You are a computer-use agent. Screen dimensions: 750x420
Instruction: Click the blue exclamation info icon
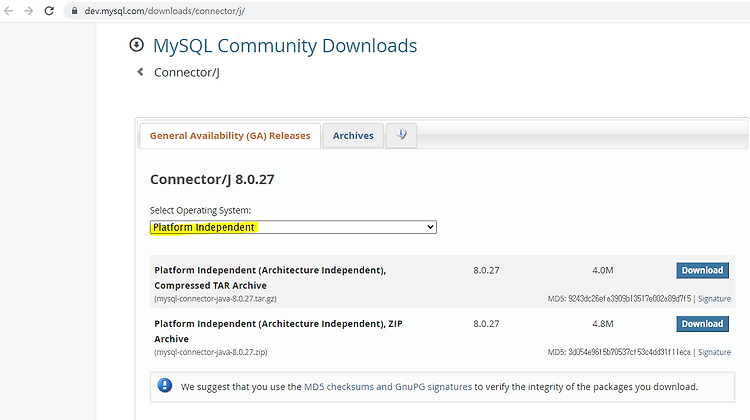point(165,385)
